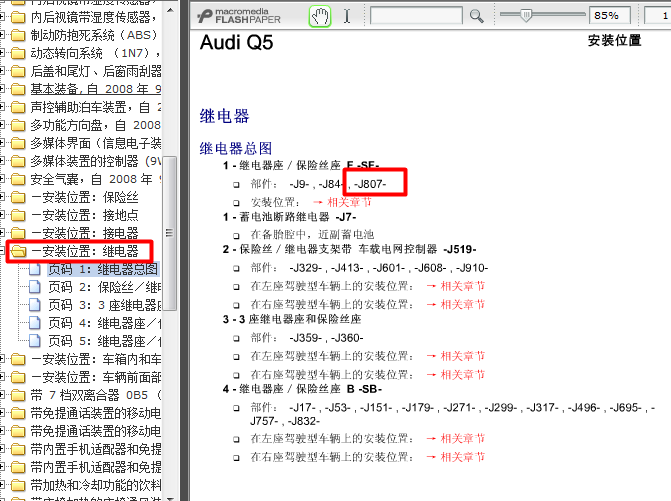The width and height of the screenshot is (671, 501).
Task: Click the Macromedia FlashPaper logo
Action: pos(239,16)
